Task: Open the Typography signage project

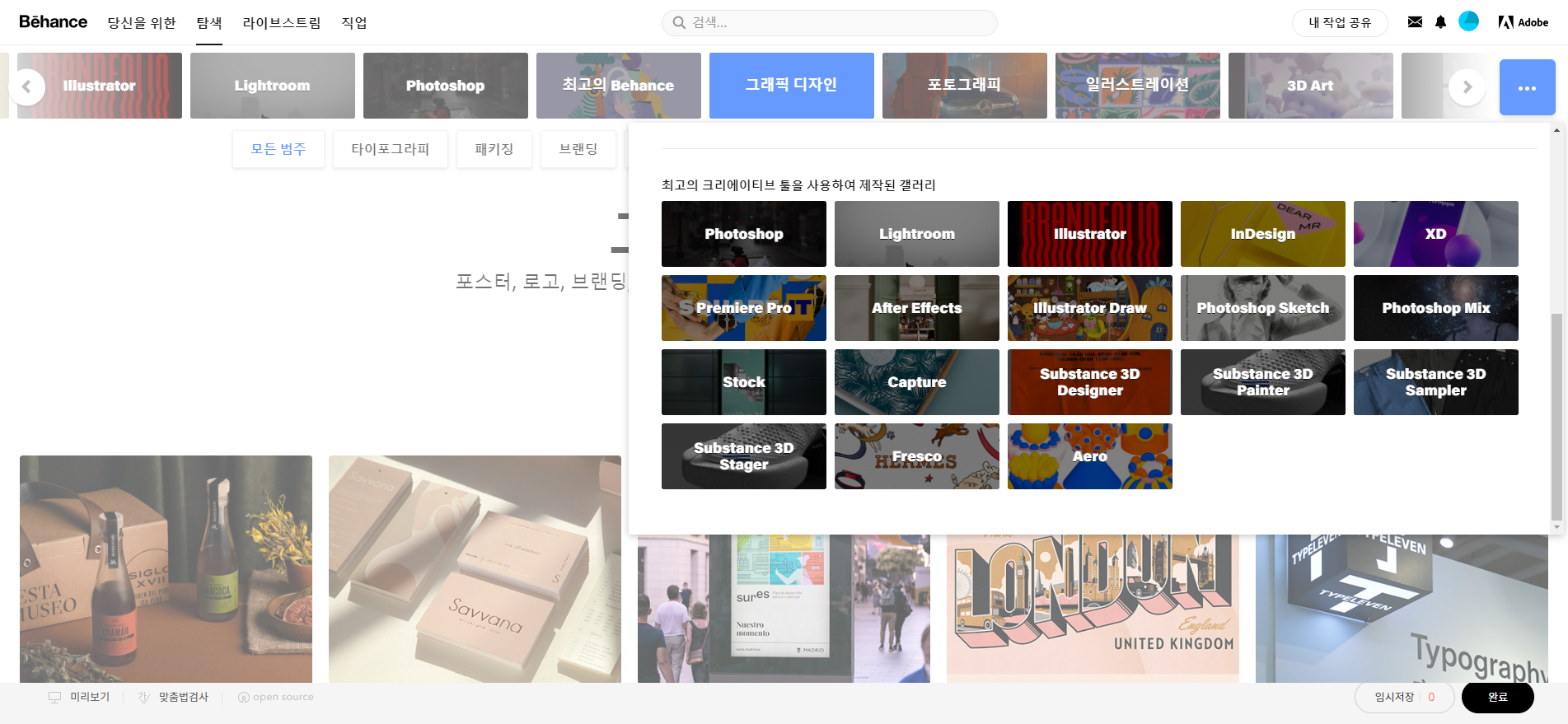Action: point(1402,609)
